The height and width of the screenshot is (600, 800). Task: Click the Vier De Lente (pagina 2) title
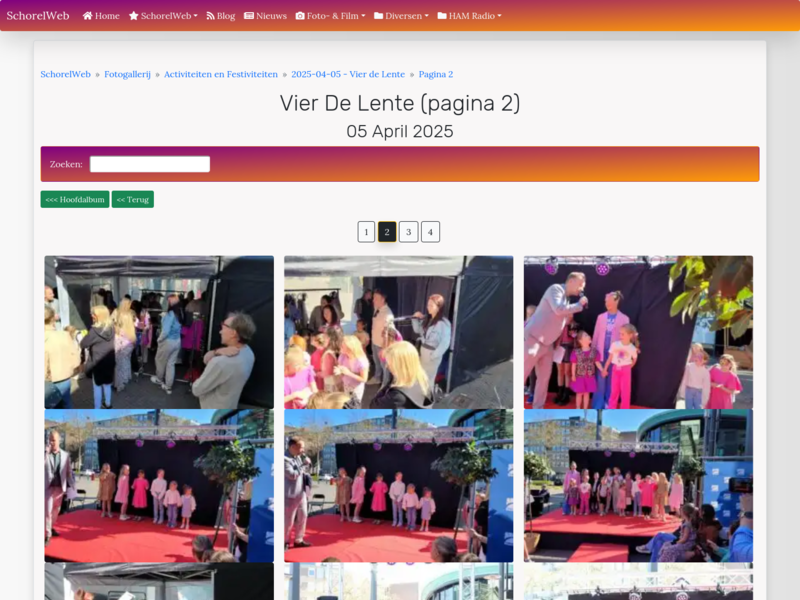[x=400, y=104]
